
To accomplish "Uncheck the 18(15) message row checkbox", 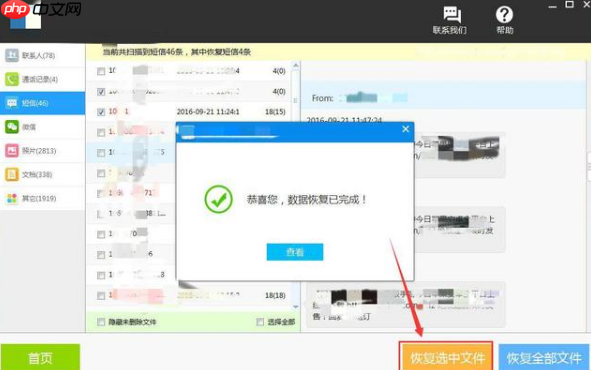I will tap(101, 112).
